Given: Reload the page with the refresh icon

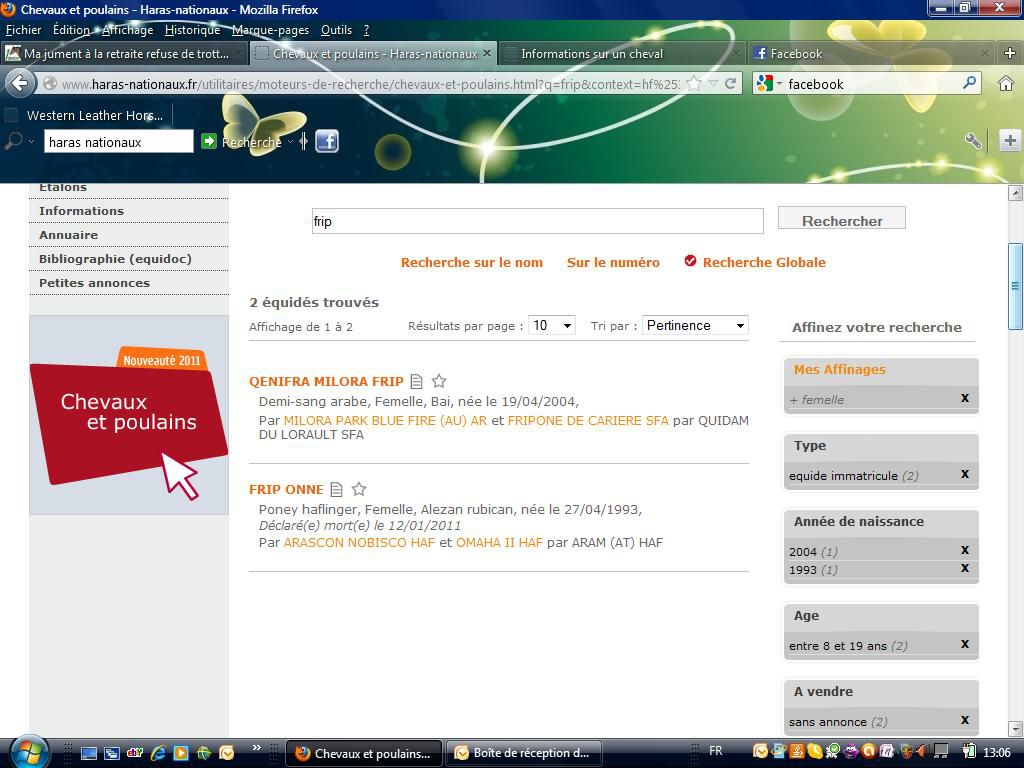Looking at the screenshot, I should [731, 84].
